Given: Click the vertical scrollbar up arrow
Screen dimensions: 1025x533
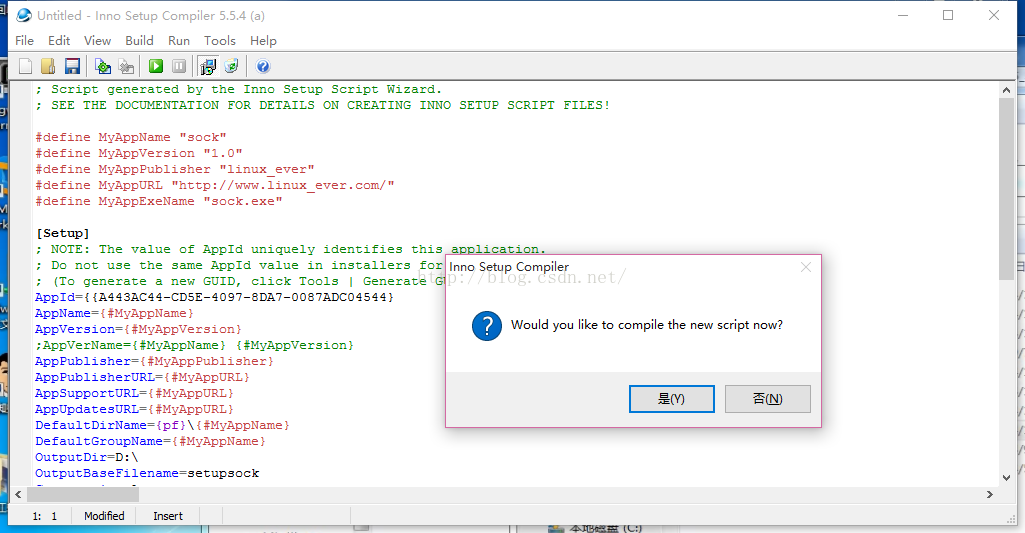Looking at the screenshot, I should pos(1006,90).
